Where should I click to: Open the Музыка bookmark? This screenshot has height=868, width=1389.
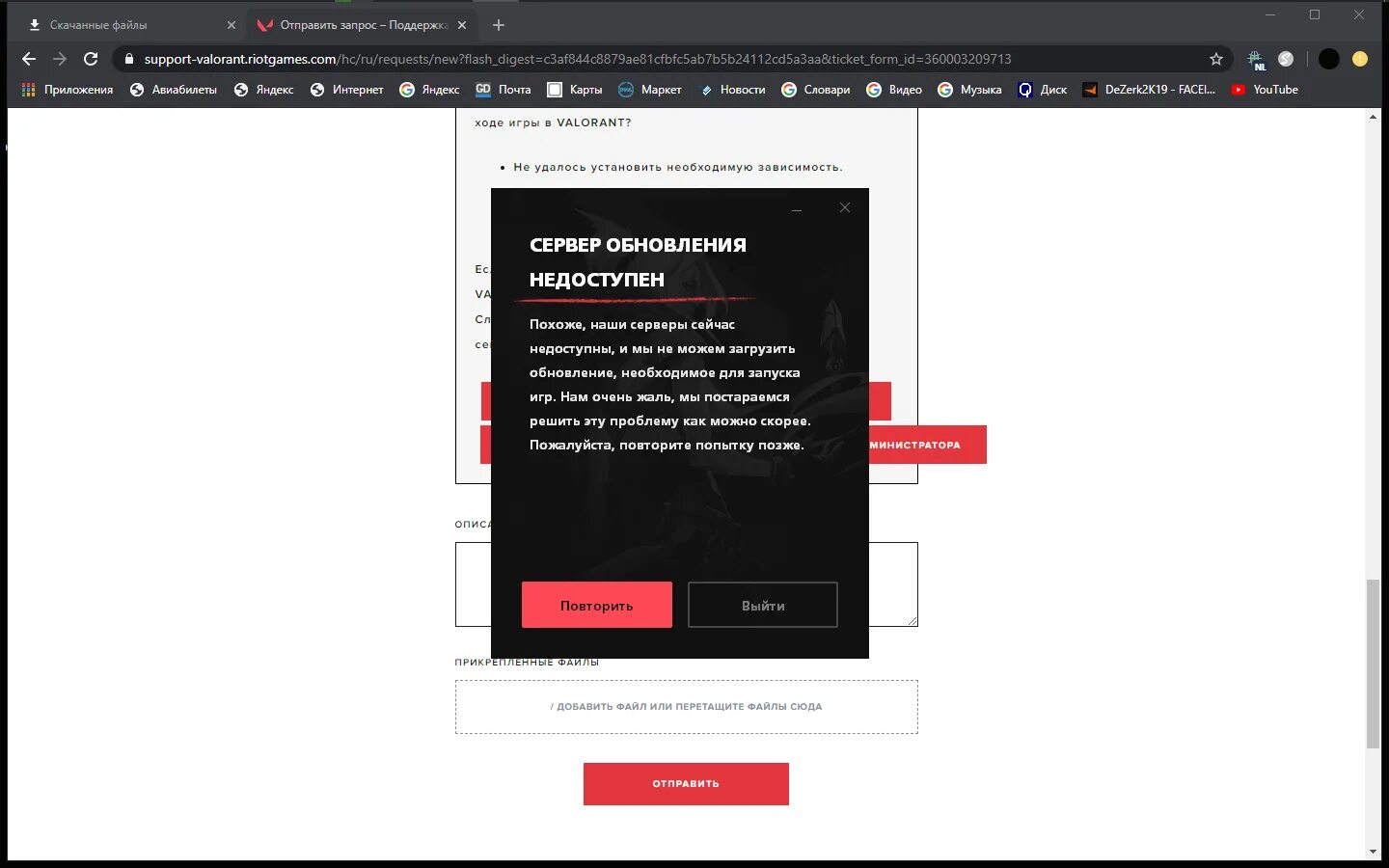click(970, 90)
